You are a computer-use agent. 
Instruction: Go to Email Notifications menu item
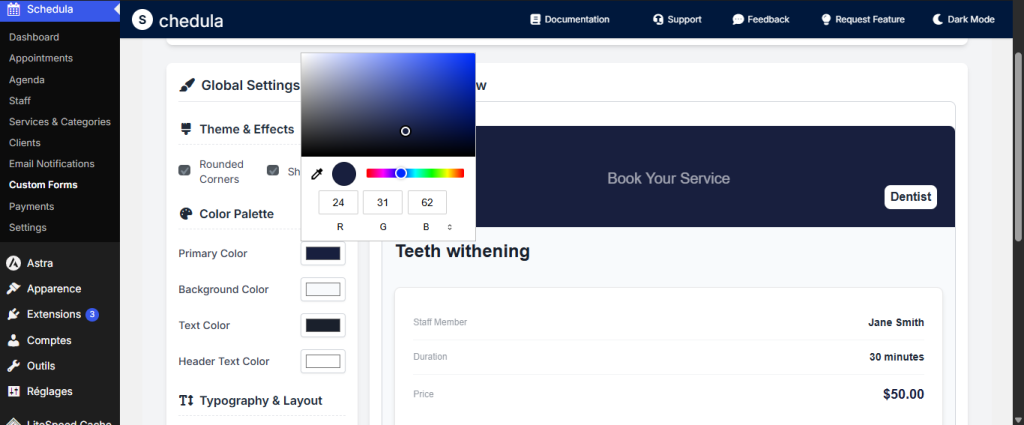tap(51, 163)
